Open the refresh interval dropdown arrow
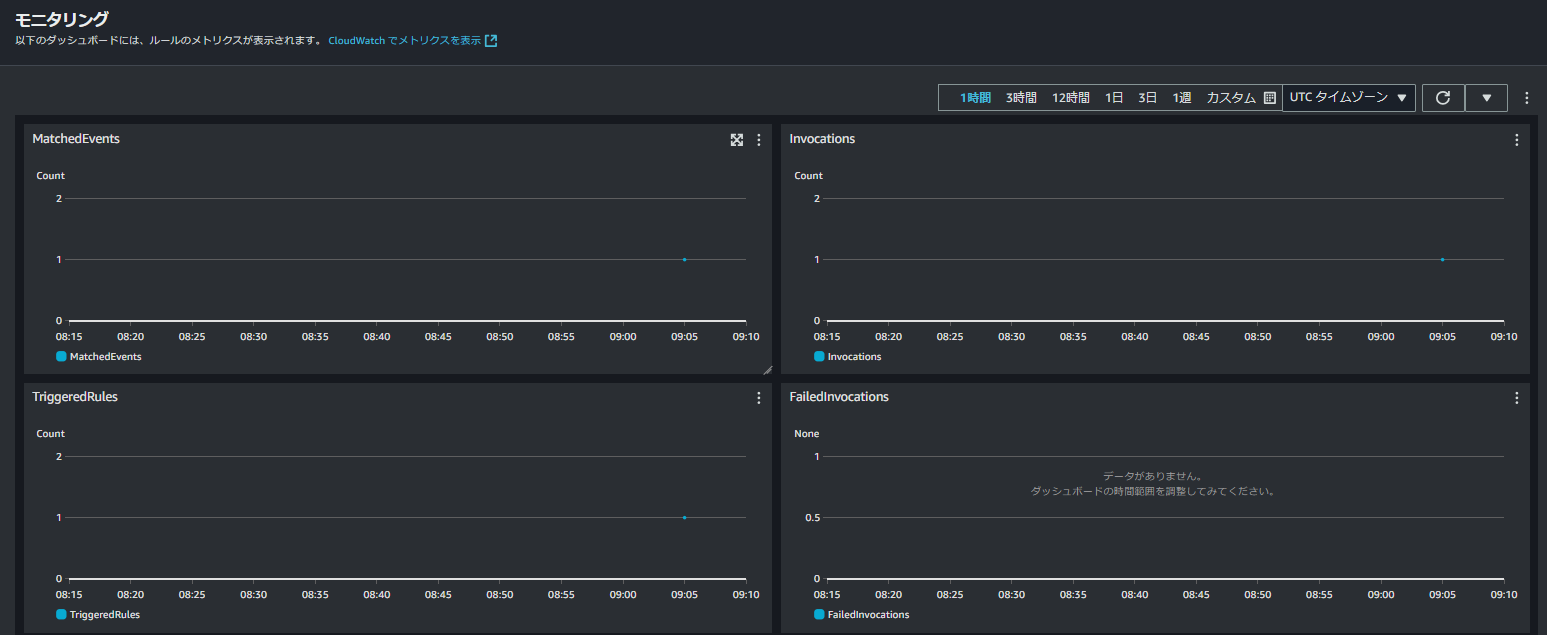The height and width of the screenshot is (635, 1547). [x=1487, y=97]
